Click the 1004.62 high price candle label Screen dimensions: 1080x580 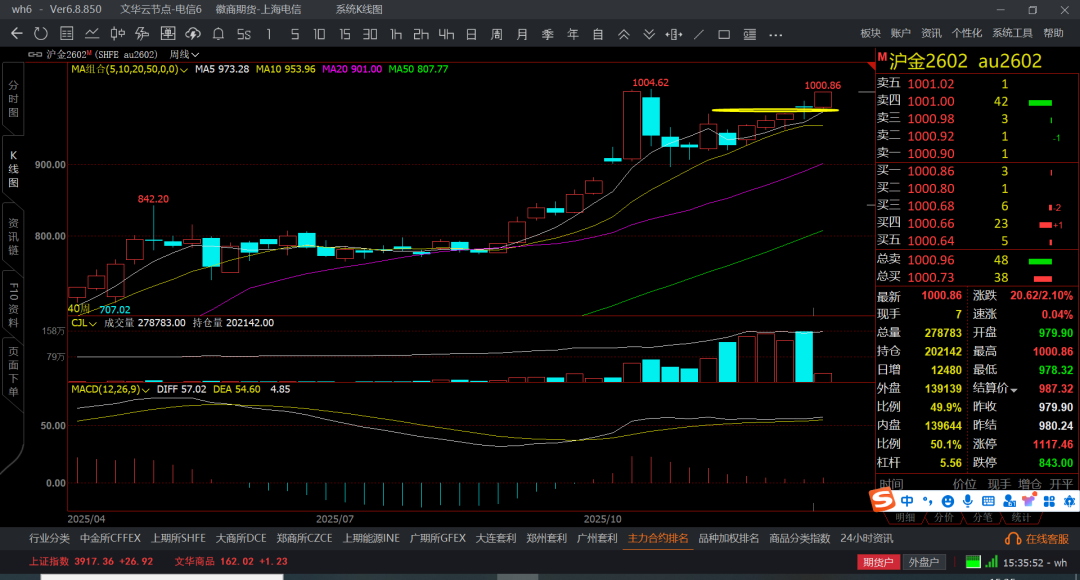(650, 82)
